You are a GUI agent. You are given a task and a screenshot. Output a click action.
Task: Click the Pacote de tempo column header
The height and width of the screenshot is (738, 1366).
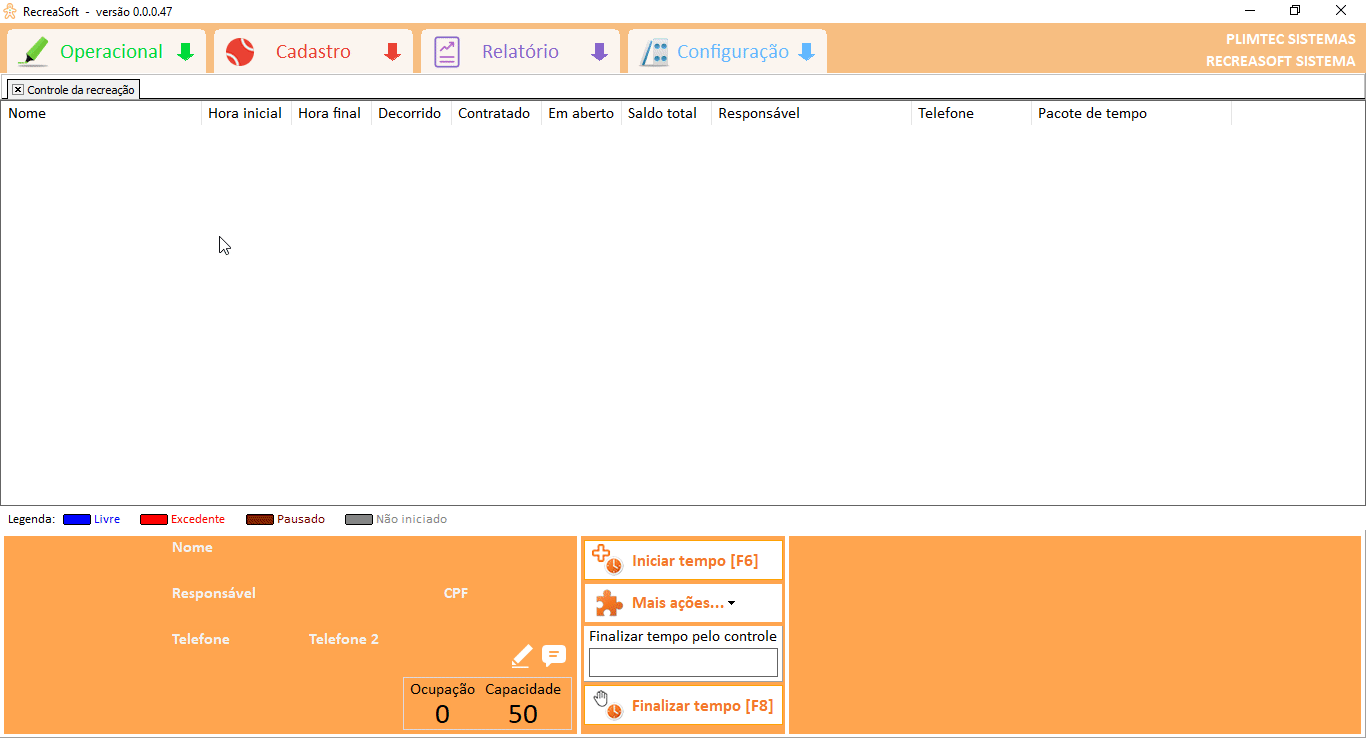click(1131, 113)
